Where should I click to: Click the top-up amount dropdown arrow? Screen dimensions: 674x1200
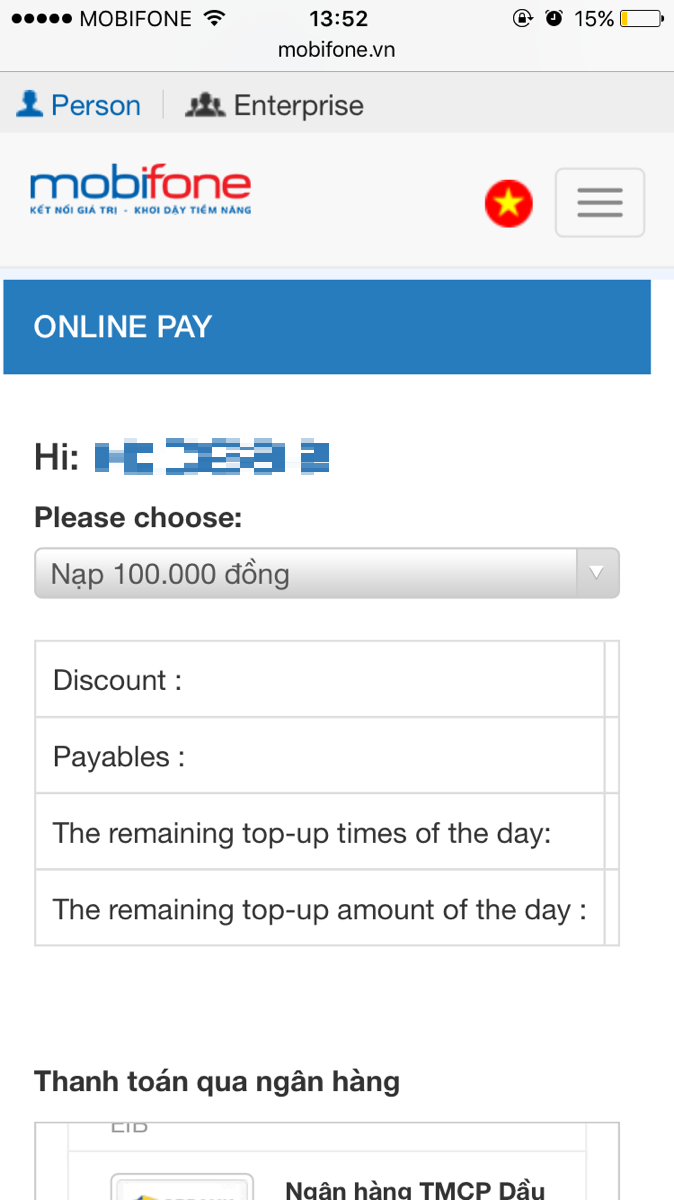coord(597,573)
